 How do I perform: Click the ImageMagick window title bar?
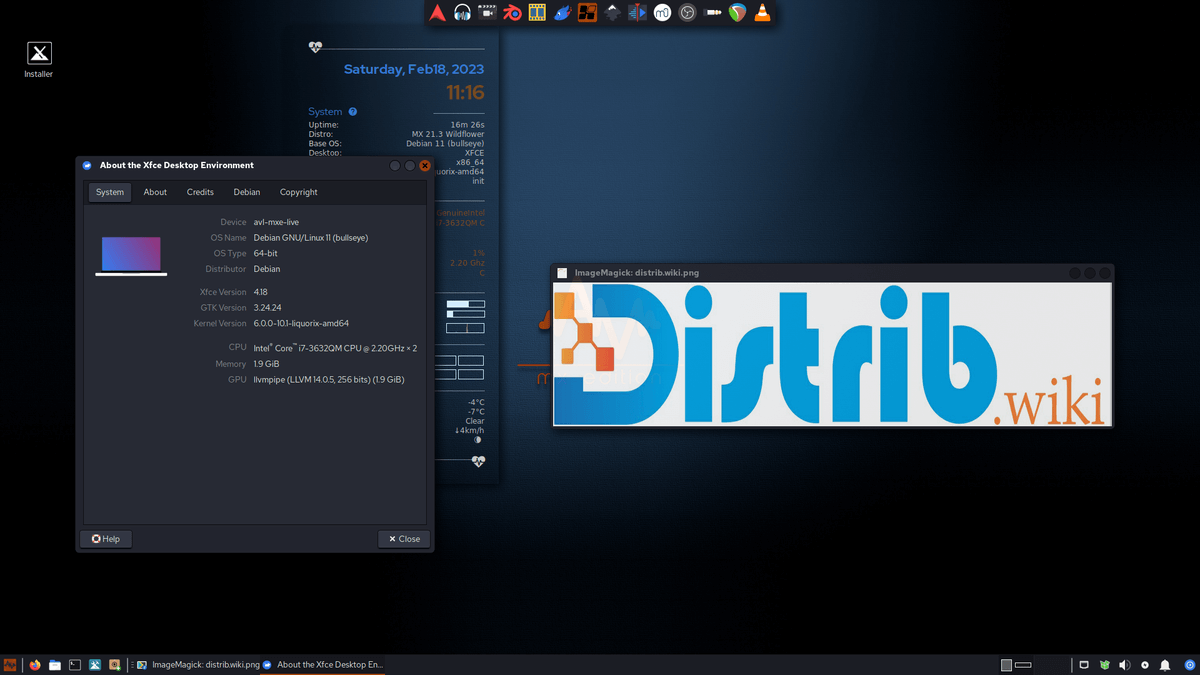833,272
